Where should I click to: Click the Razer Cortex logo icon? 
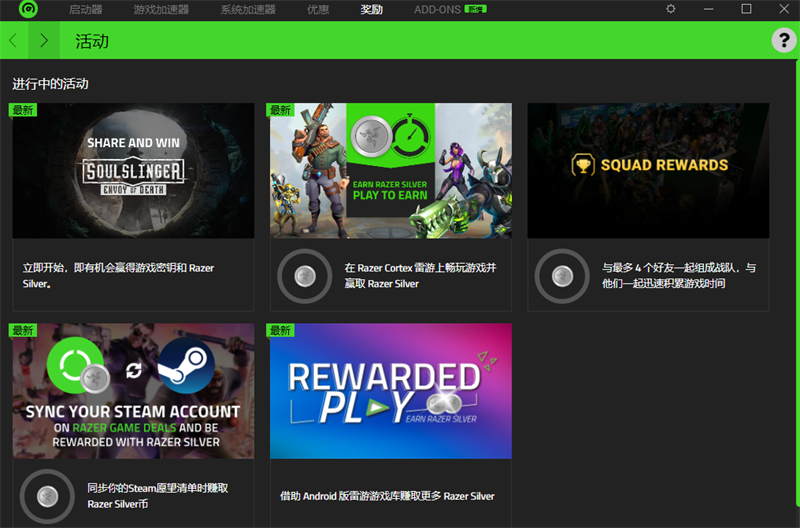tap(28, 9)
